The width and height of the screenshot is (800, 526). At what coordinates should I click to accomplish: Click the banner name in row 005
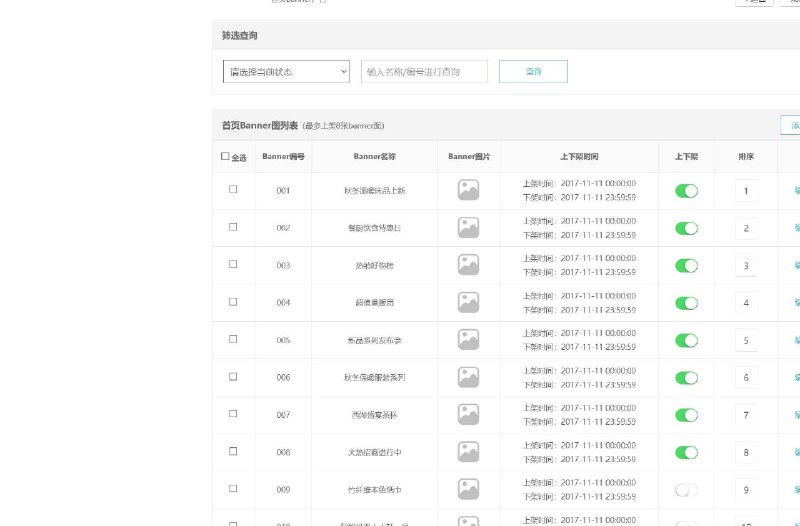pos(374,340)
